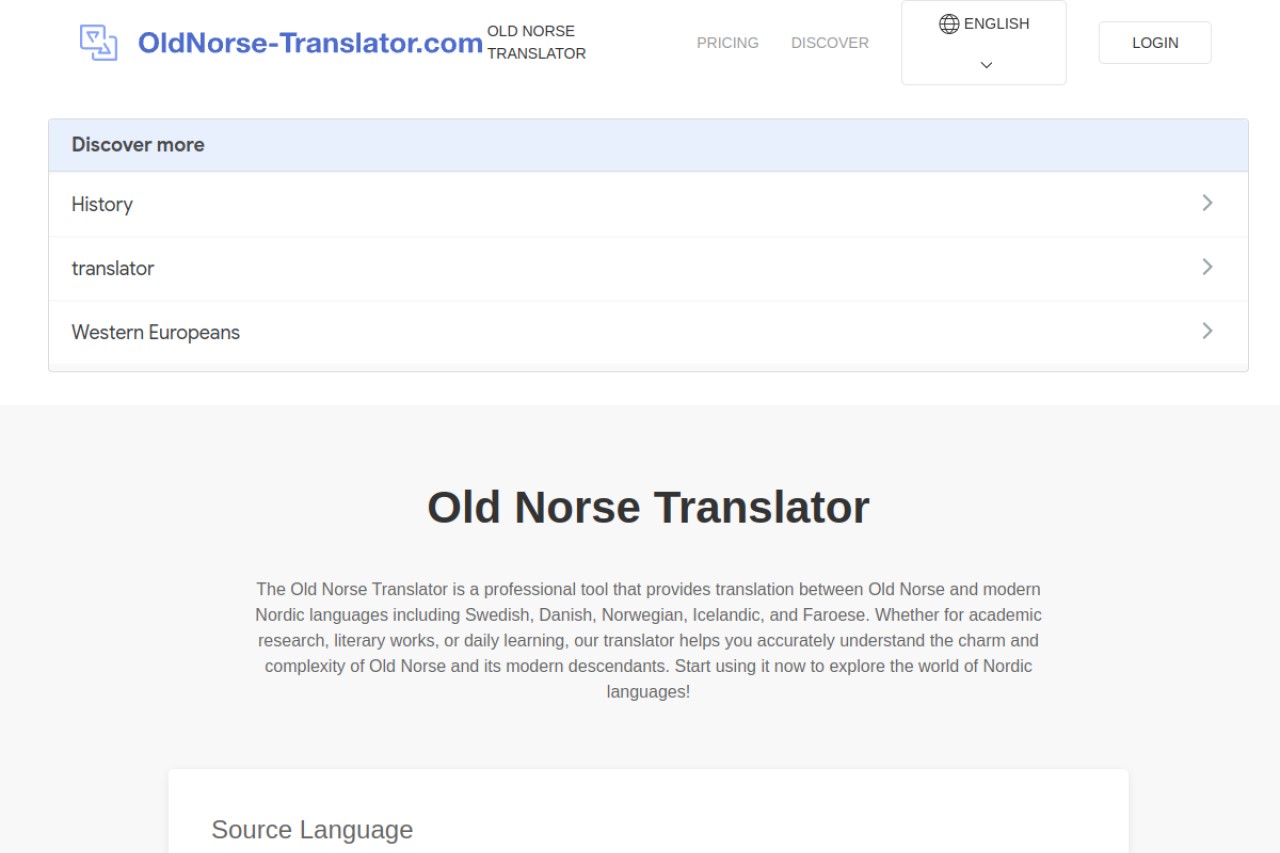Click the chevron on the History row
The height and width of the screenshot is (853, 1280).
(1207, 203)
